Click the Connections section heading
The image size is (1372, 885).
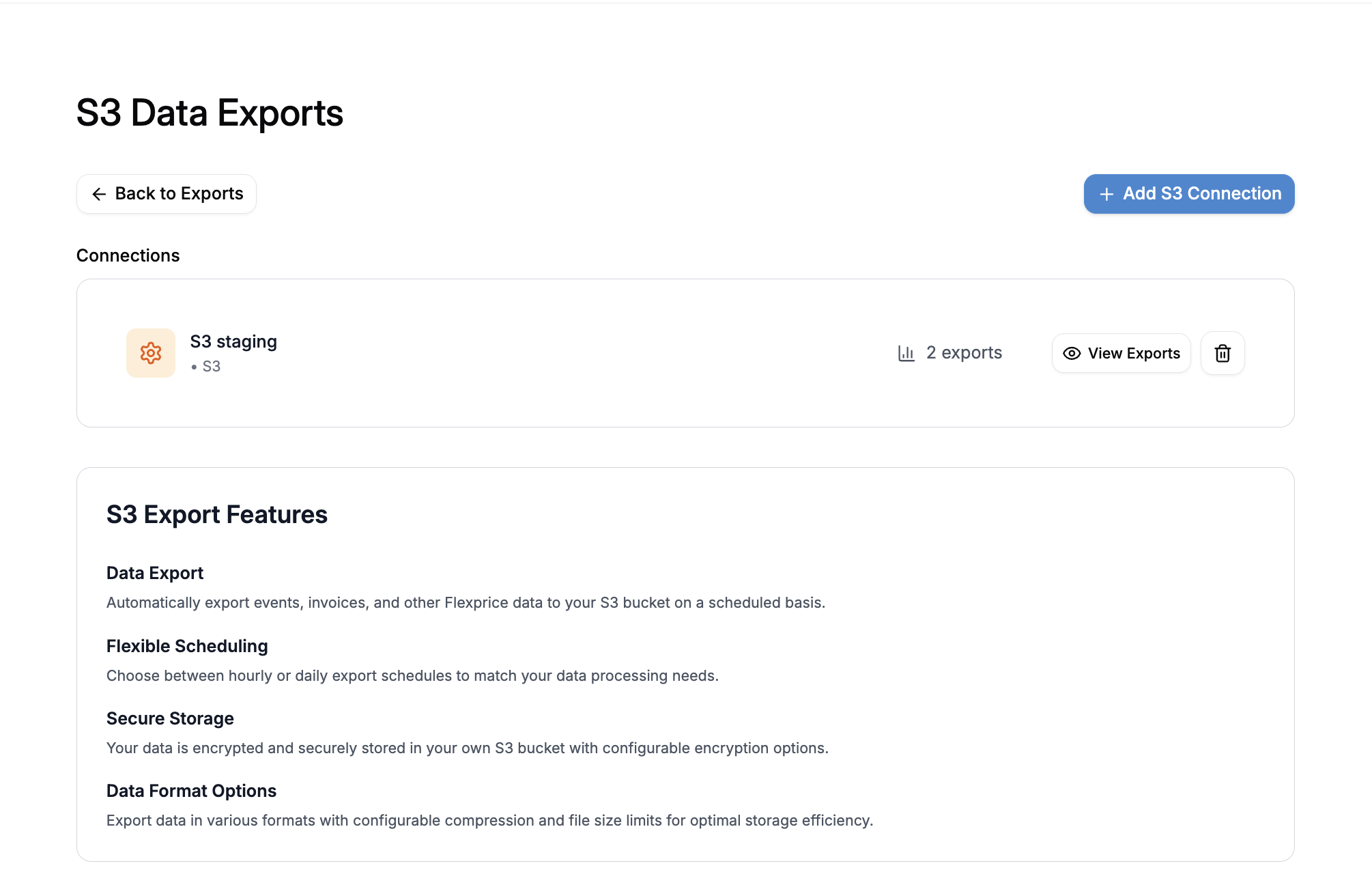coord(128,255)
